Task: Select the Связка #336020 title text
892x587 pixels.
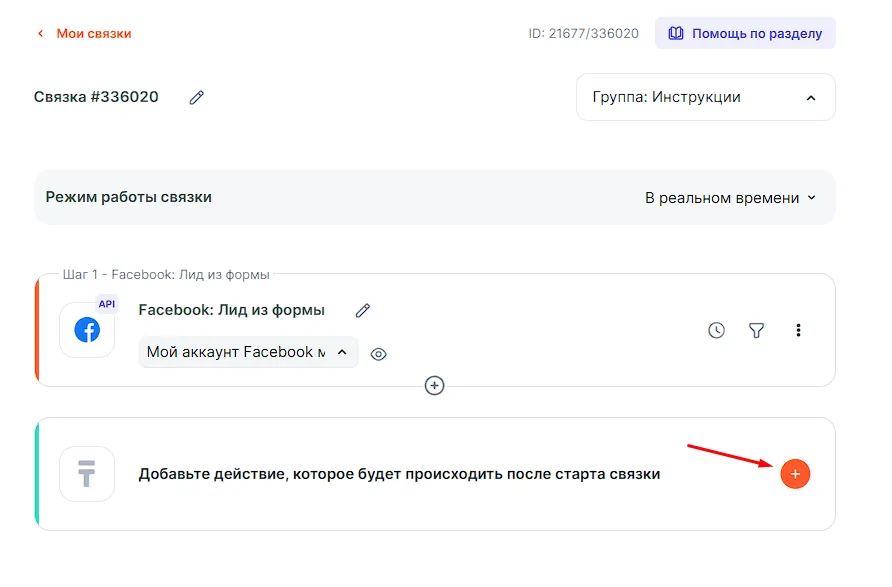Action: [x=96, y=97]
